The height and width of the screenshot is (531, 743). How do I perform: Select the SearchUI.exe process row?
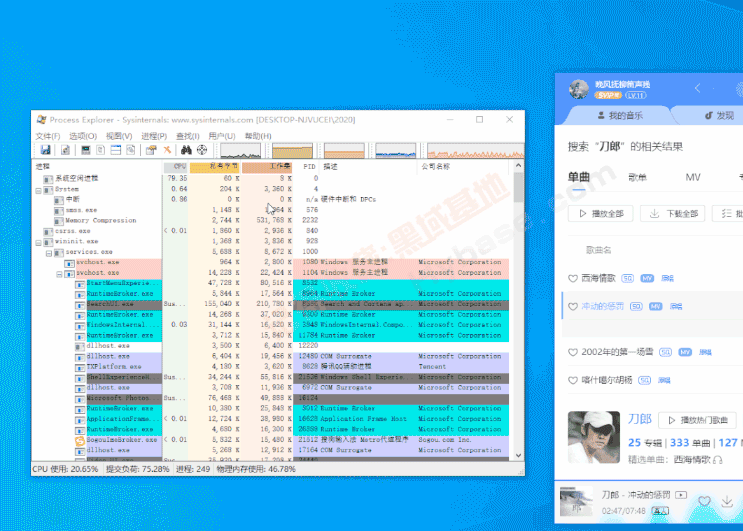[x=272, y=304]
